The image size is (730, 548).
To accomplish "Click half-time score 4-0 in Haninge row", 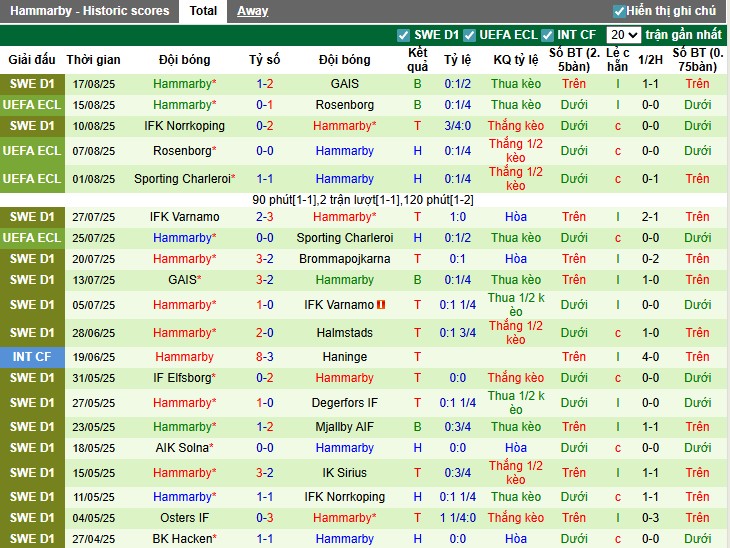I will coord(650,357).
